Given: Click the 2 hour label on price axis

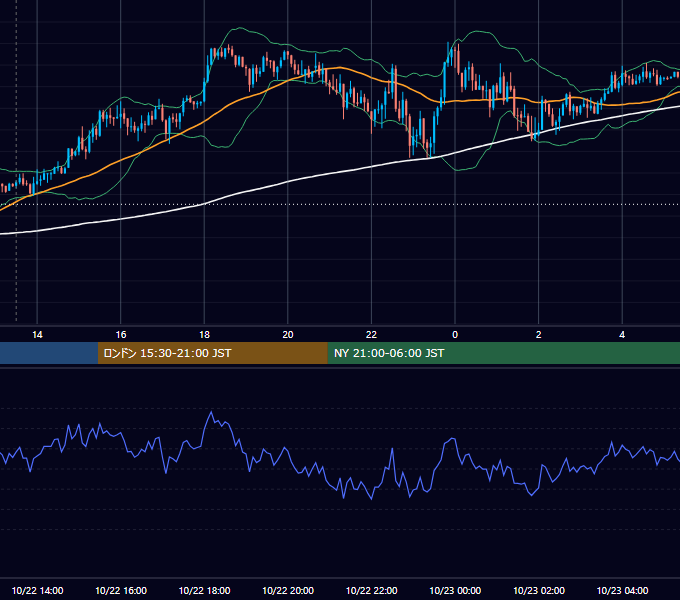Looking at the screenshot, I should pyautogui.click(x=539, y=335).
